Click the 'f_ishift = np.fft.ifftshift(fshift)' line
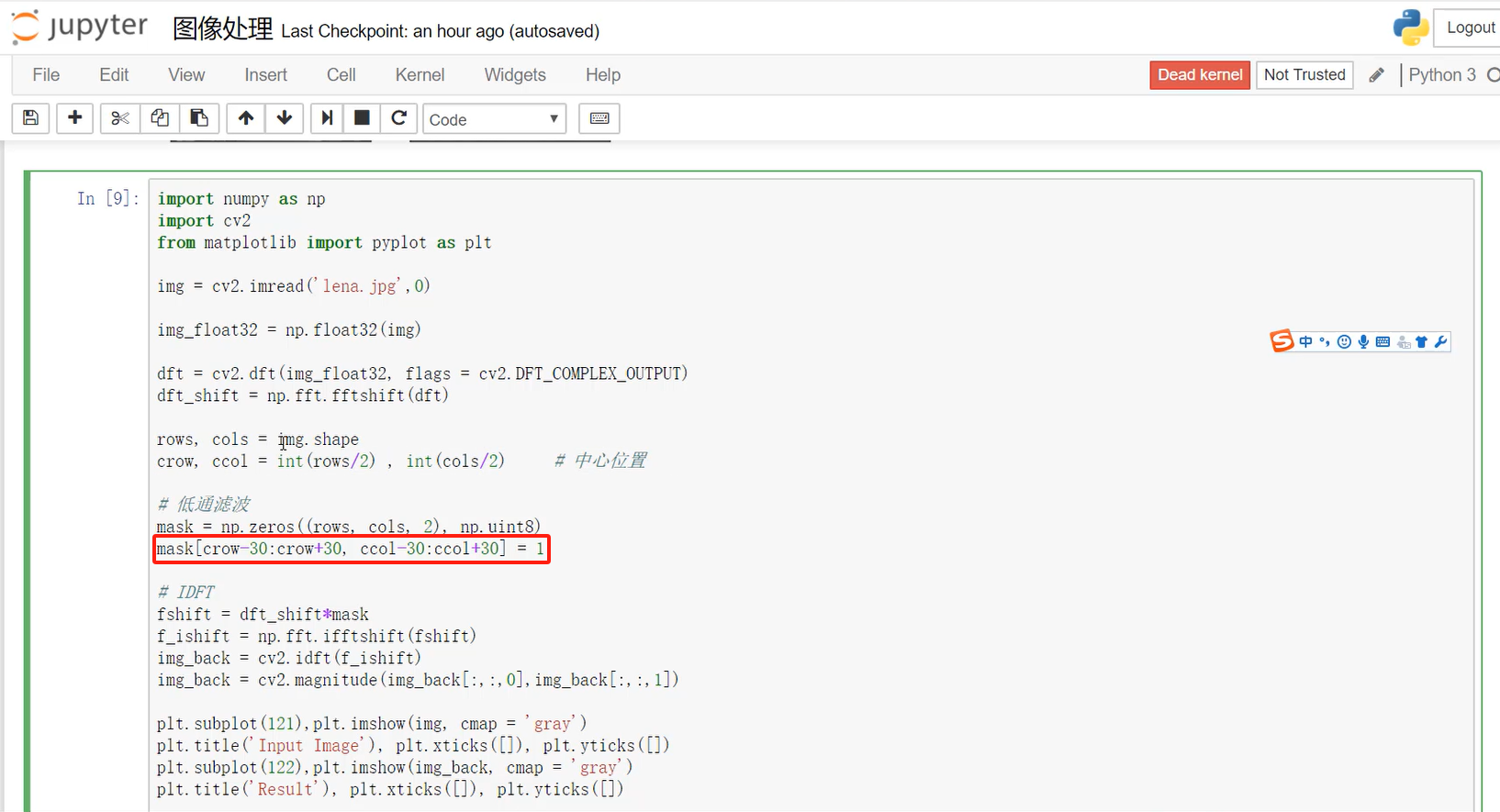1500x812 pixels. 317,637
